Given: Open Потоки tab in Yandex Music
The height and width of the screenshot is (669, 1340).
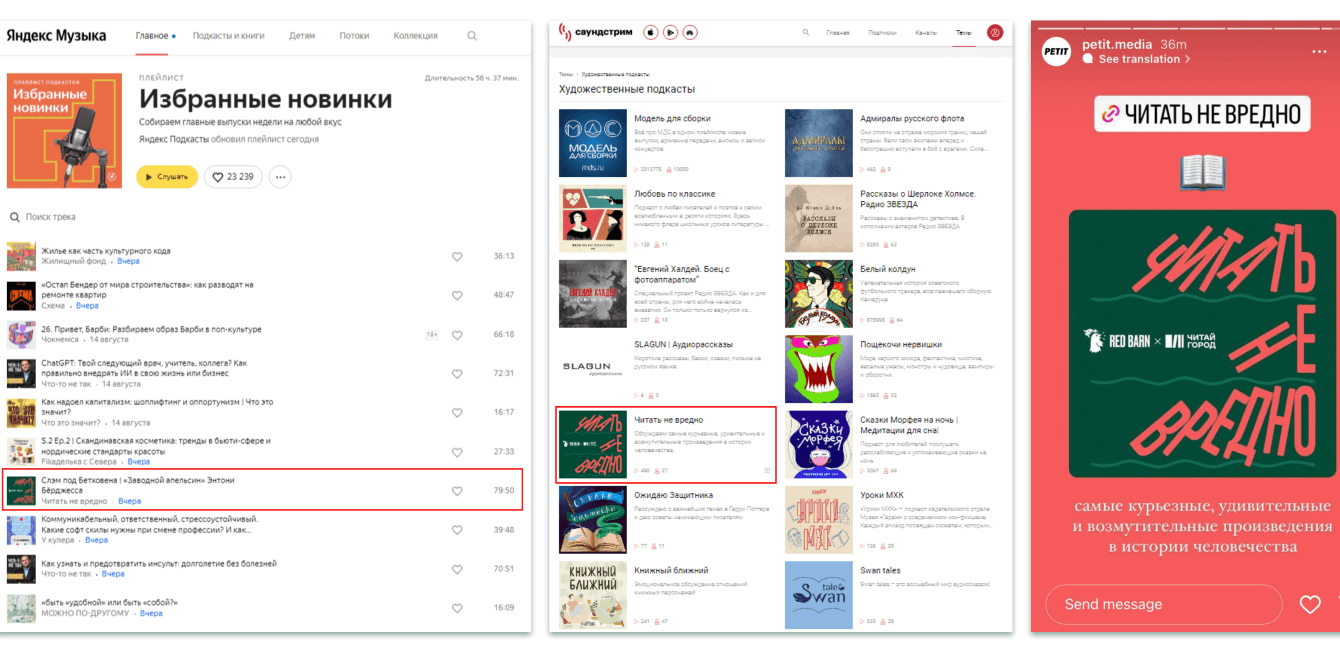Looking at the screenshot, I should point(354,36).
